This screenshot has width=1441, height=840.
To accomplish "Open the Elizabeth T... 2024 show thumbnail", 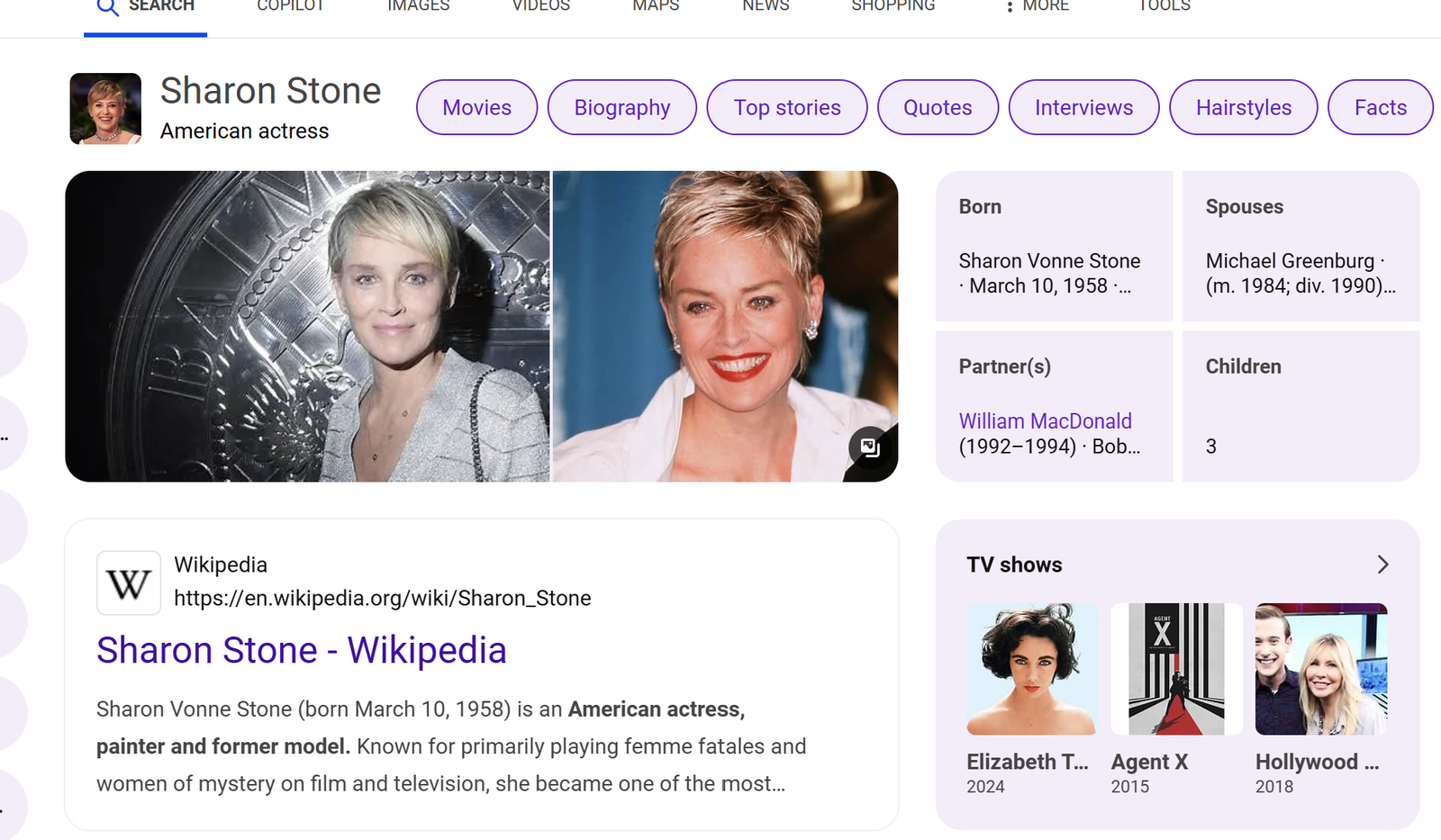I will pyautogui.click(x=1032, y=669).
